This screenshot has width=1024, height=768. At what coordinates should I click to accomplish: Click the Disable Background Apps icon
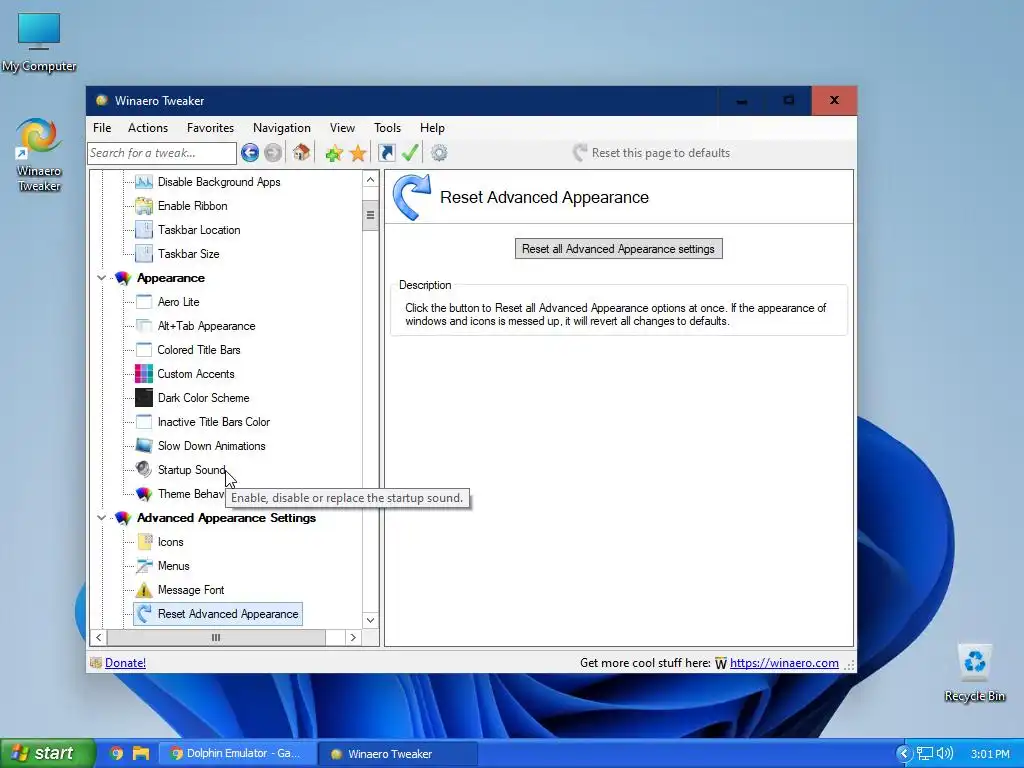[144, 182]
